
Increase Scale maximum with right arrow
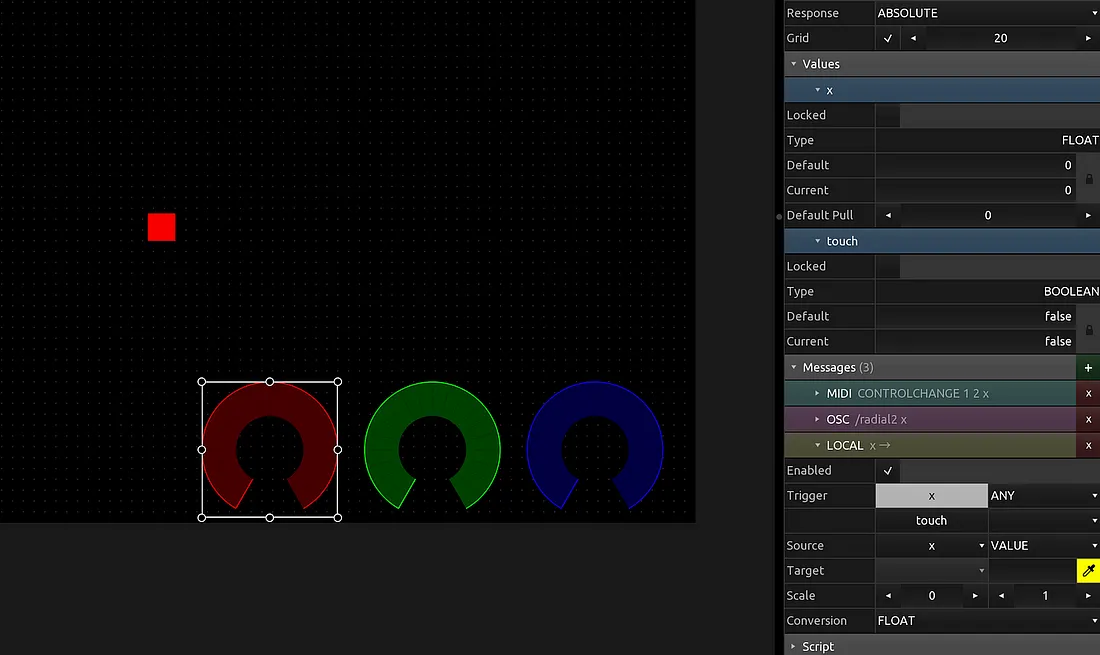tap(1088, 596)
